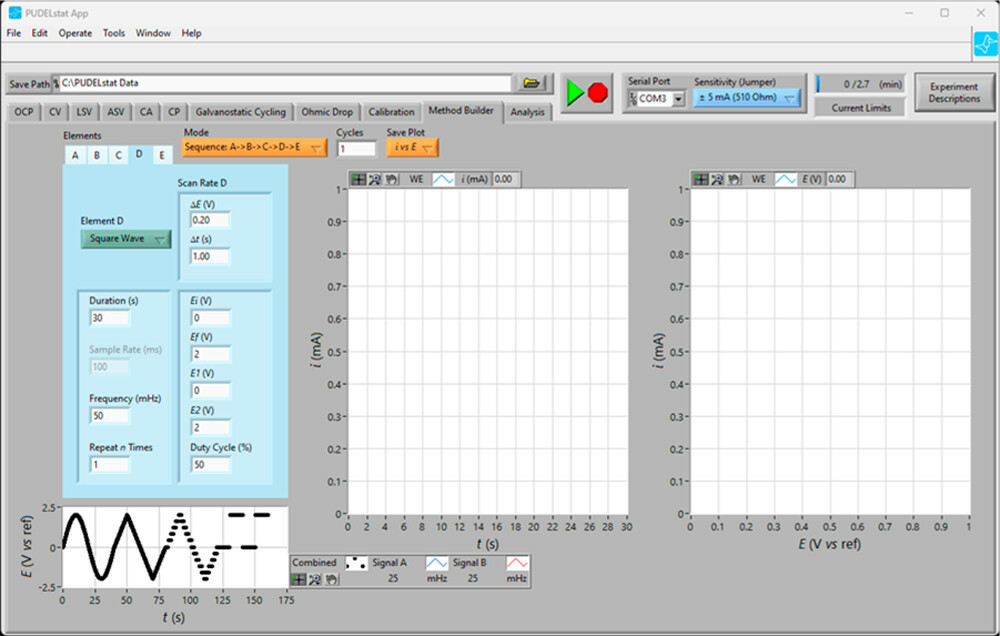Select zoom tool on i vs E graph palette

pos(717,179)
